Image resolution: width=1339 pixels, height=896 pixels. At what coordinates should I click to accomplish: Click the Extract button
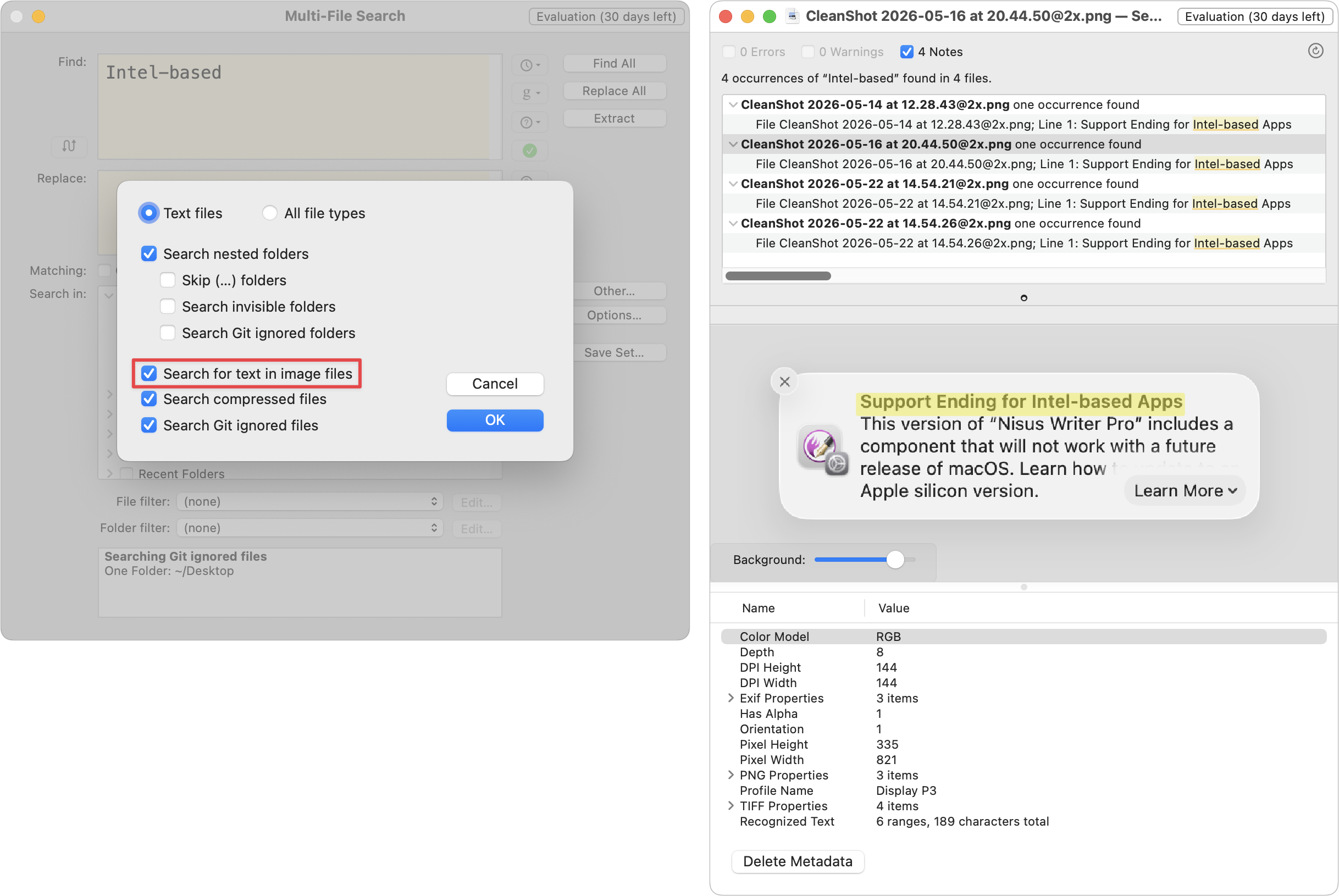pos(614,118)
